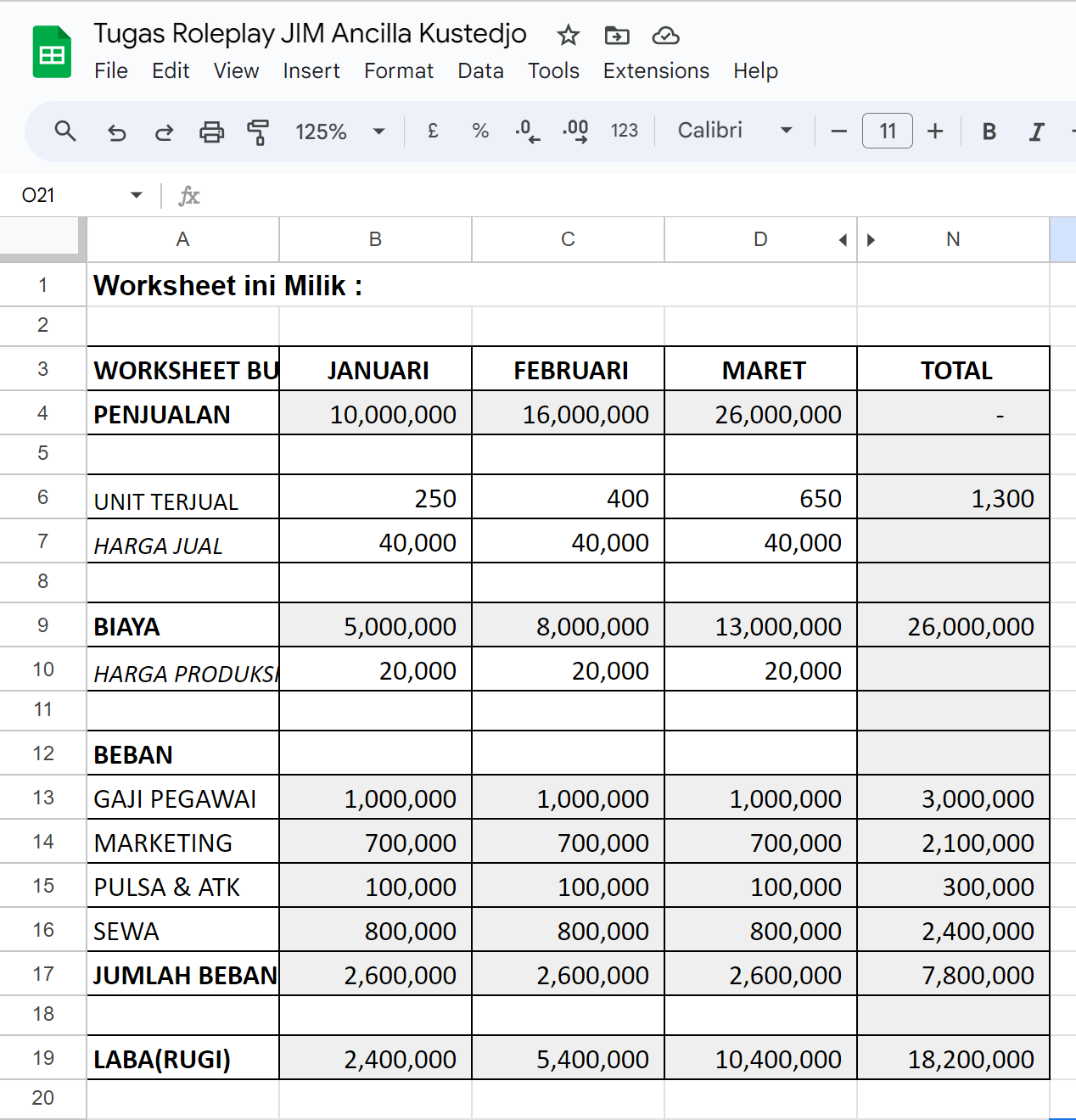1076x1120 pixels.
Task: Select the LABA(RUGI) label cell
Action: pyautogui.click(x=183, y=1058)
